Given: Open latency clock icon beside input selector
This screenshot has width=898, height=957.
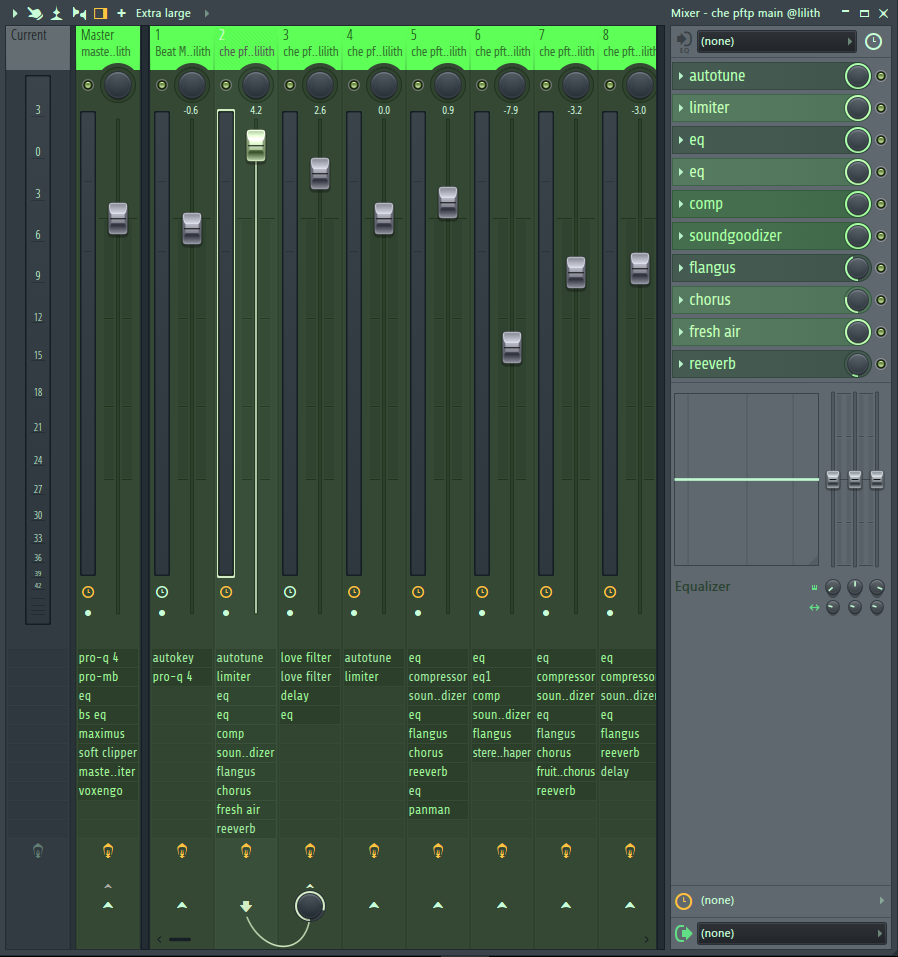Looking at the screenshot, I should 874,42.
